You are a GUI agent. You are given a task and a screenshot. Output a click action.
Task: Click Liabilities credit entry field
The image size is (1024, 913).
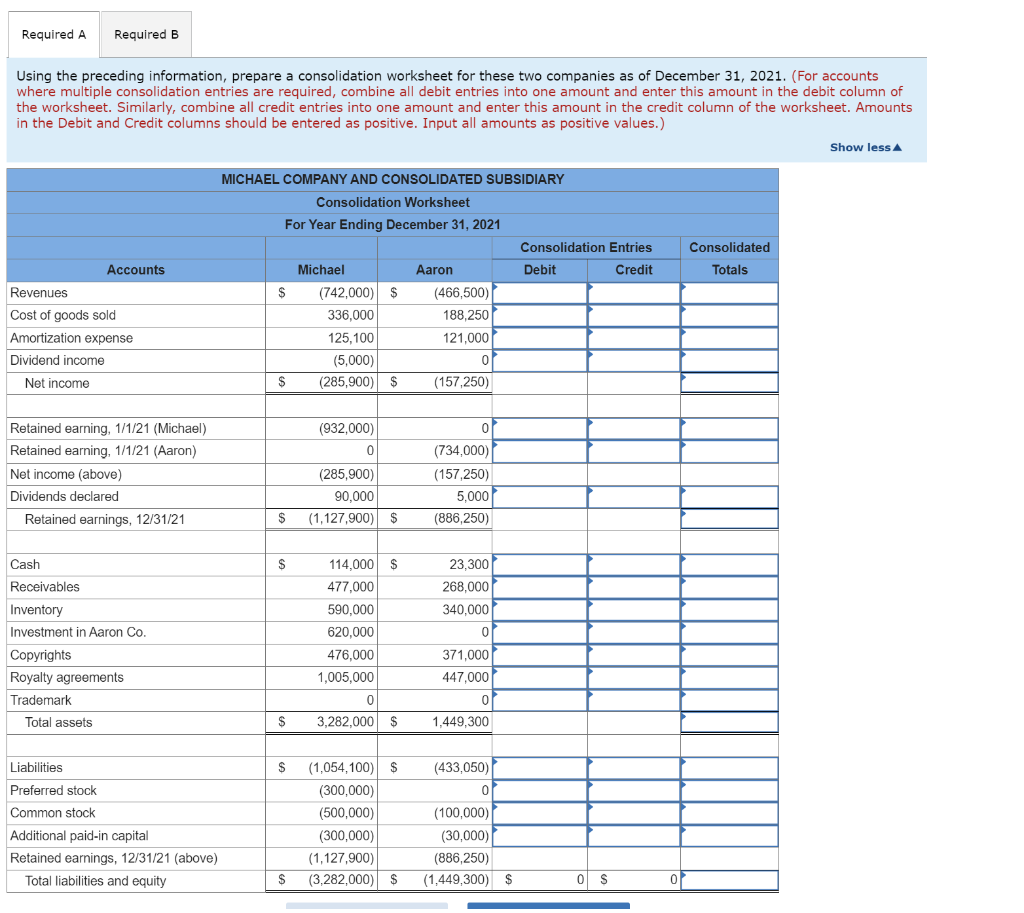coord(633,769)
